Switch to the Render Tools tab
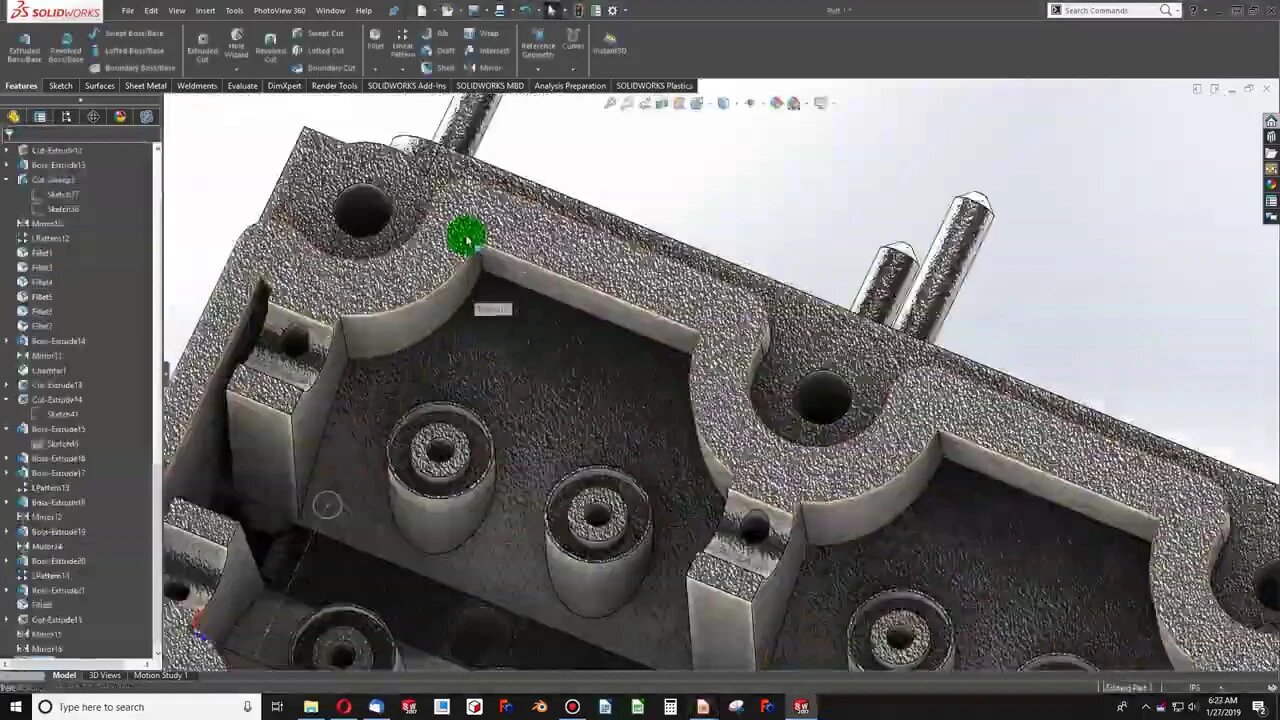 tap(334, 86)
